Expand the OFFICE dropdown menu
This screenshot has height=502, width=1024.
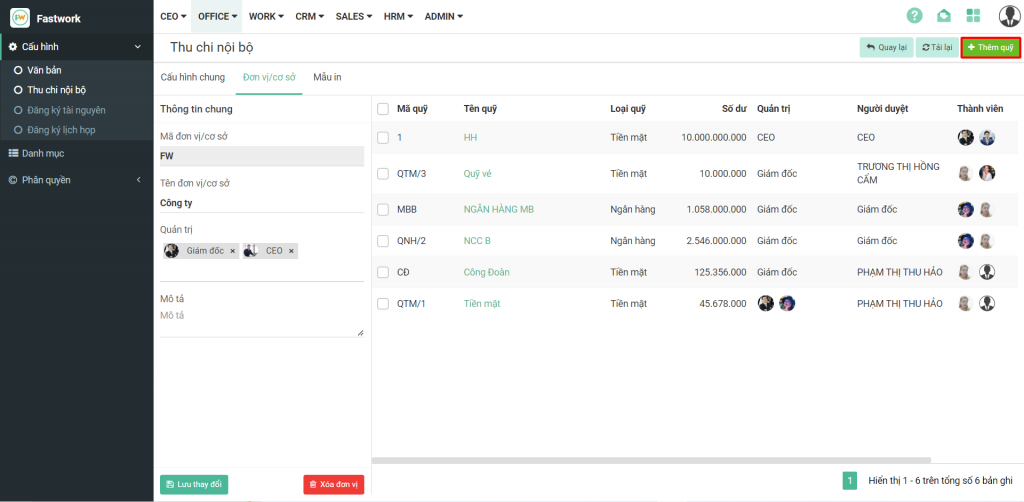(218, 16)
